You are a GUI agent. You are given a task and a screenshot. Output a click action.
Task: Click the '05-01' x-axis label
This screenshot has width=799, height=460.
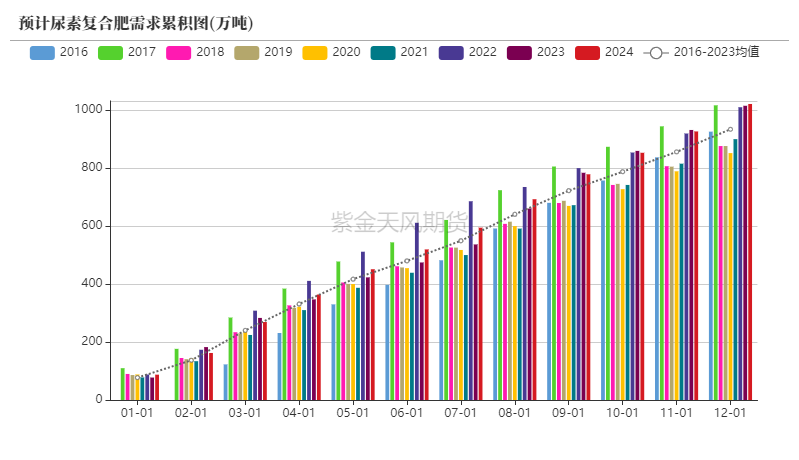click(x=353, y=413)
